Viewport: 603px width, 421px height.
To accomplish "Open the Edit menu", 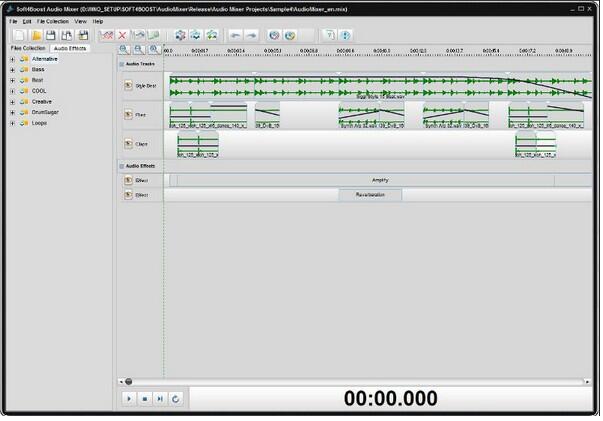I will 27,22.
